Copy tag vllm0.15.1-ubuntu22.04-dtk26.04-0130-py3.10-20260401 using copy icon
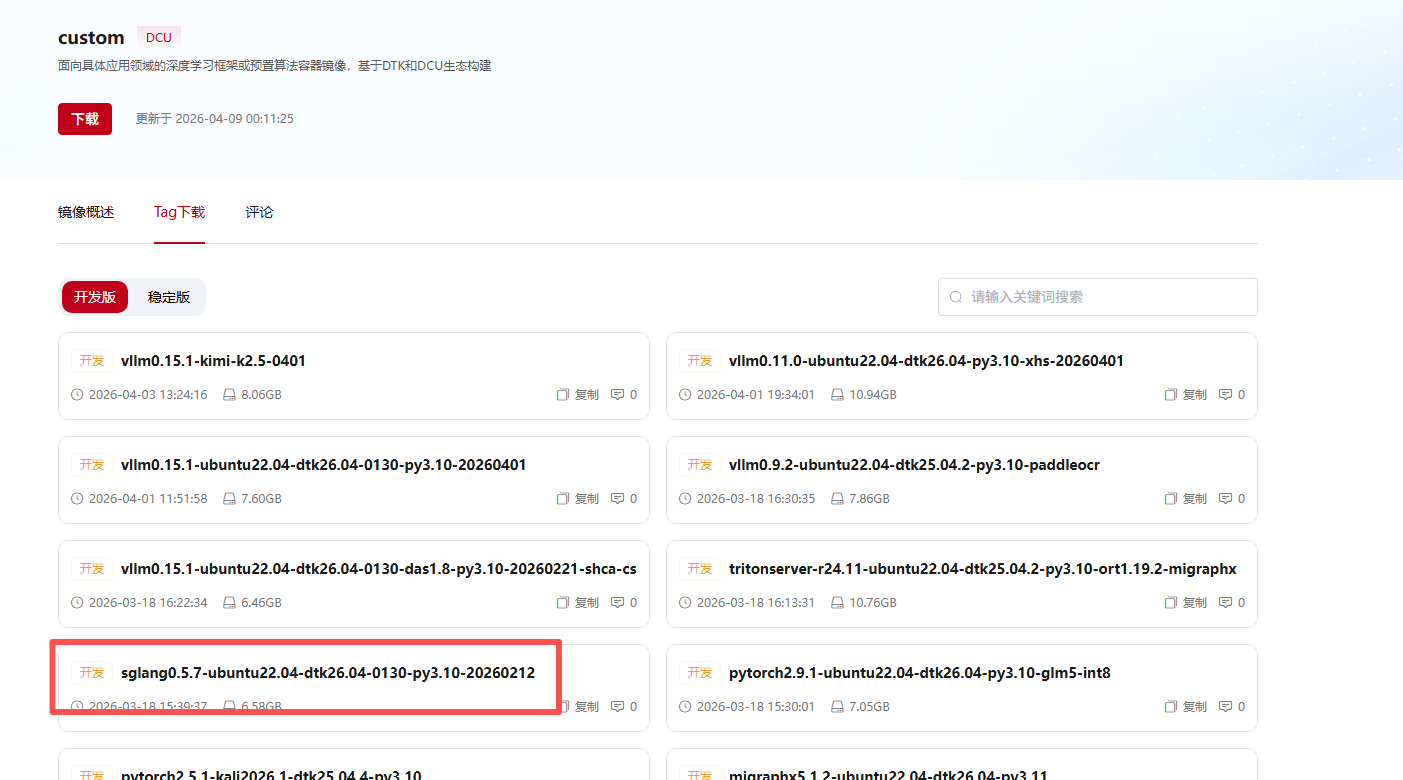 point(562,499)
